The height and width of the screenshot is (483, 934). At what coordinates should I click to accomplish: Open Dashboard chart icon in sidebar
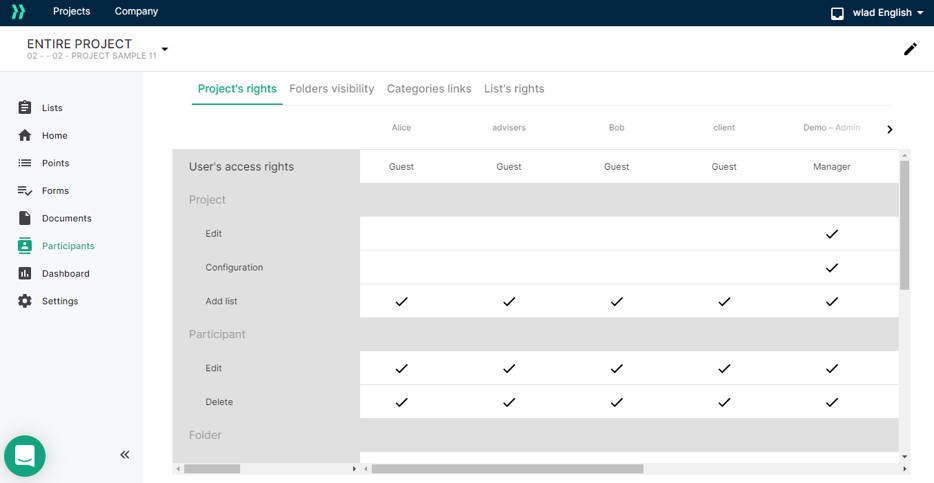pos(24,273)
